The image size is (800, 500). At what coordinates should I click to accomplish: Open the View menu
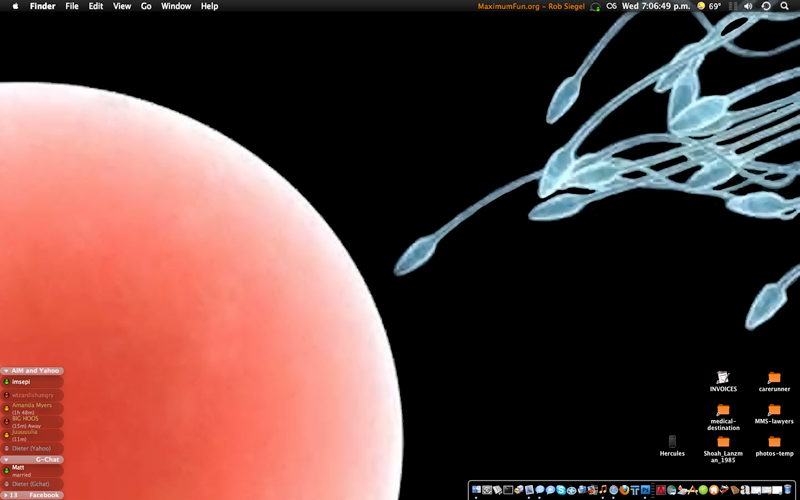[122, 6]
